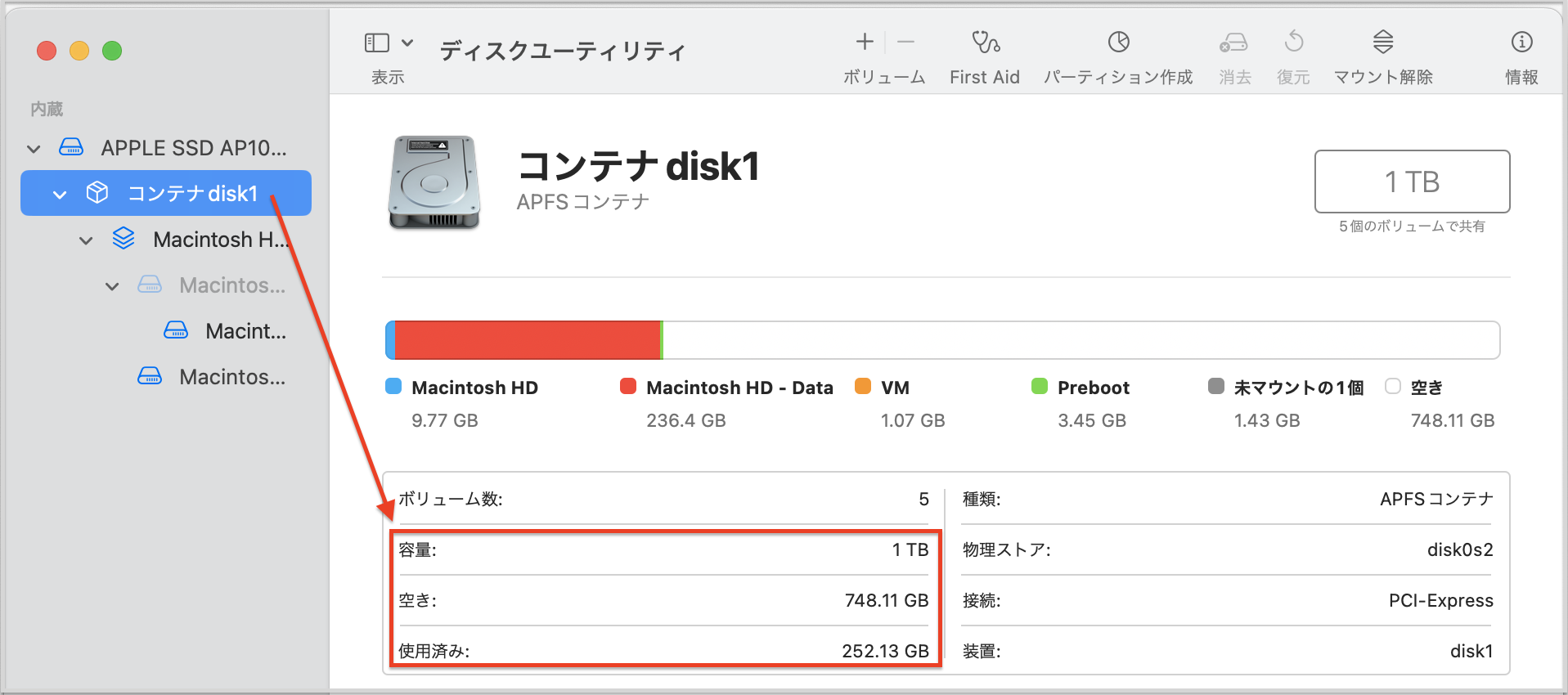1568x695 pixels.
Task: Click the add volume plus icon
Action: 865,42
